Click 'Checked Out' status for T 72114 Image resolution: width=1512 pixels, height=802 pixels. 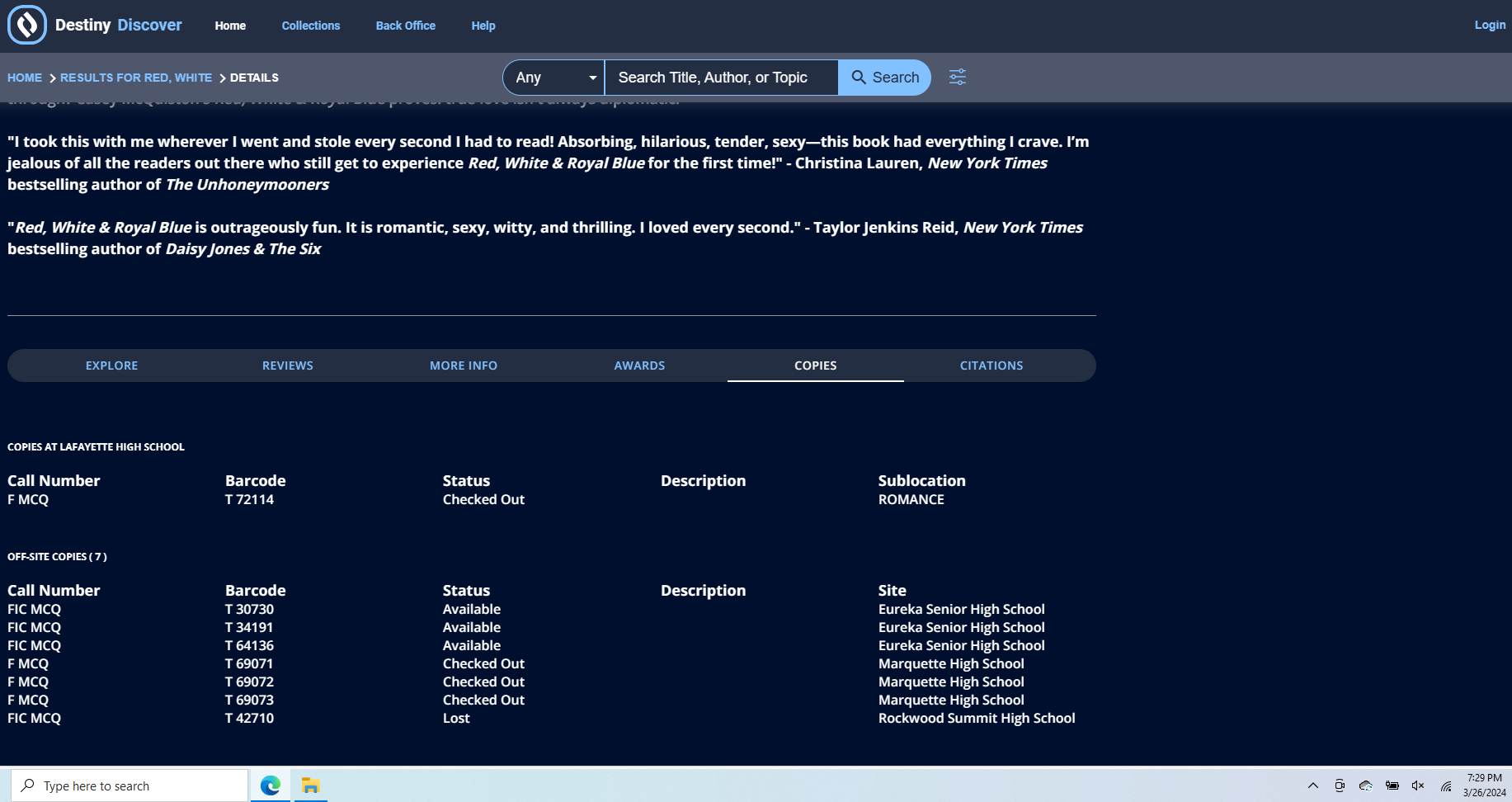[483, 499]
